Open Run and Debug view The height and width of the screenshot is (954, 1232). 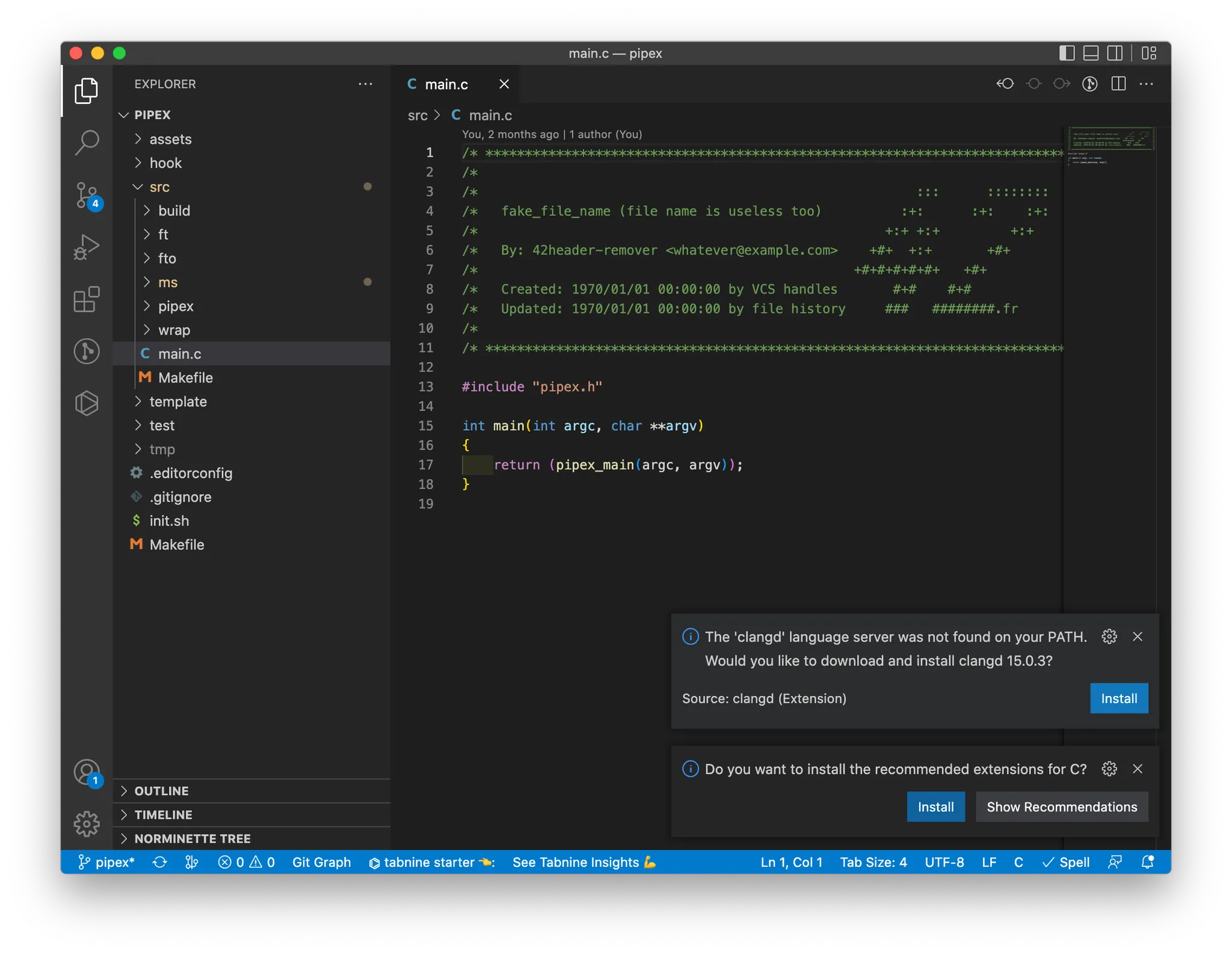(87, 247)
